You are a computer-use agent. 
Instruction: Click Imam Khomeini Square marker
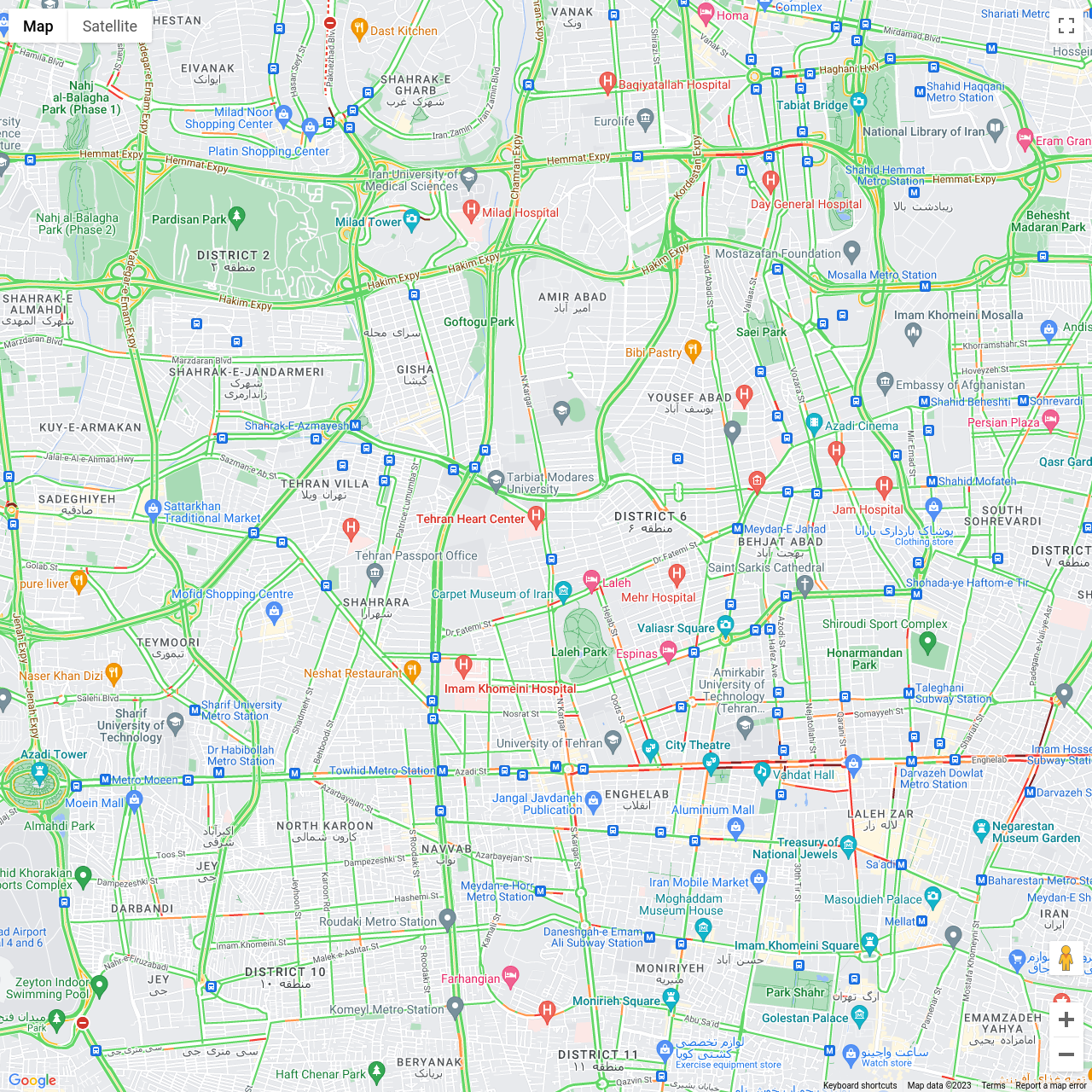point(869,942)
